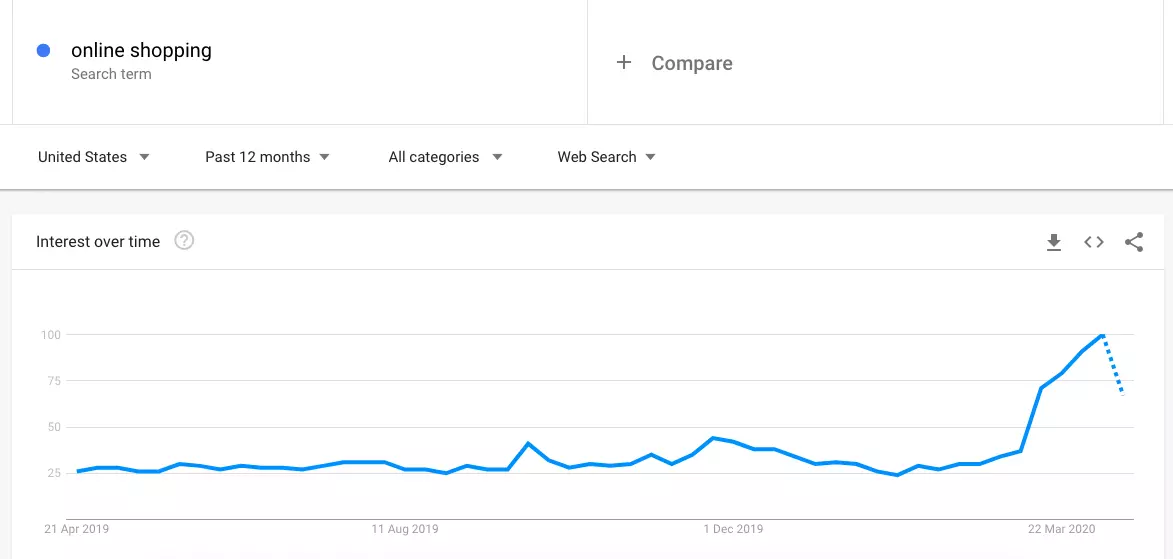Click the plus icon beside Compare
1173x559 pixels.
[x=624, y=62]
